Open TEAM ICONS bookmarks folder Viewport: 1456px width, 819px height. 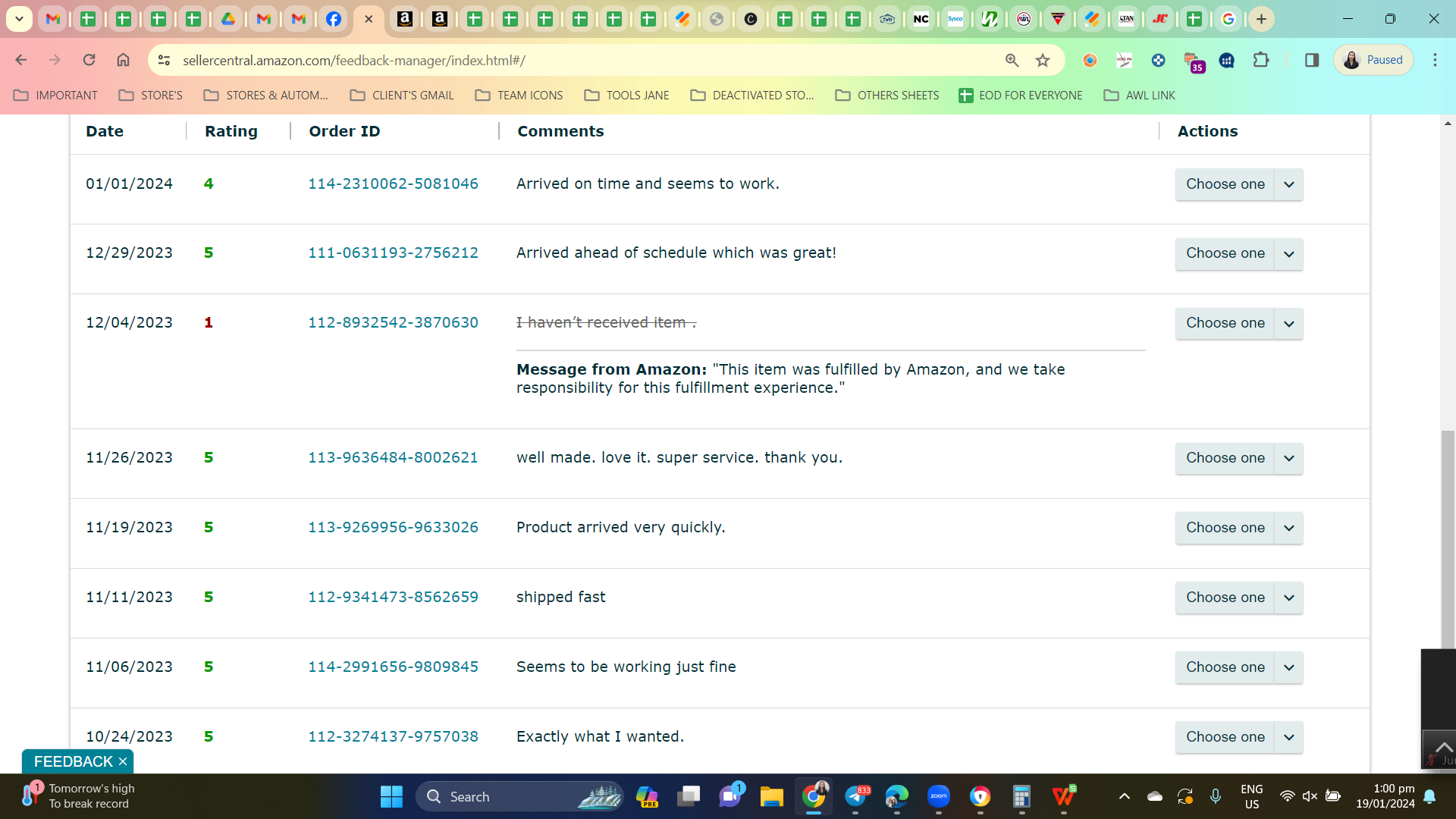click(x=519, y=96)
